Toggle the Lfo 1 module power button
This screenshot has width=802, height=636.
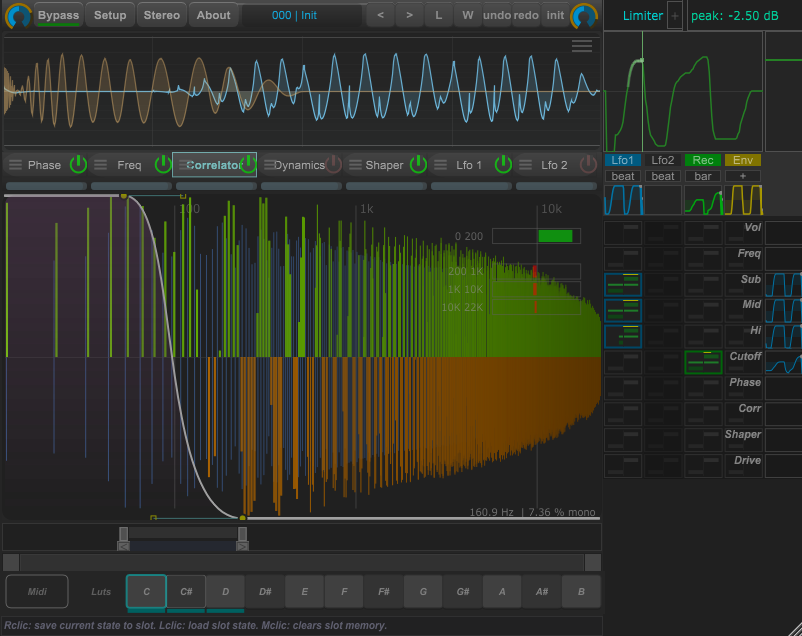503,165
